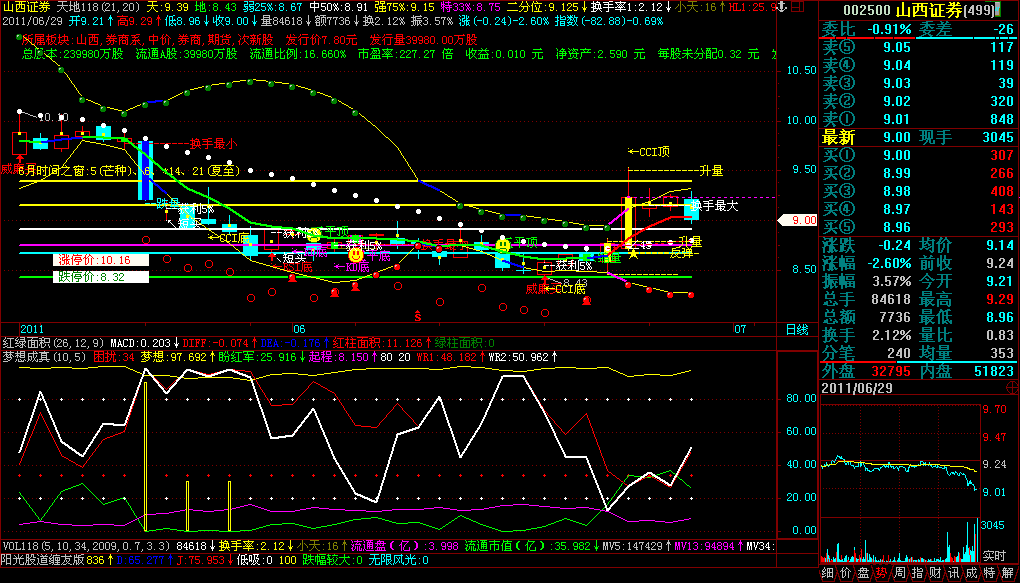Viewport: 1020px width, 583px height.
Task: Click the 红绿面积 (26,12,9) indicator title
Action: [x=54, y=342]
